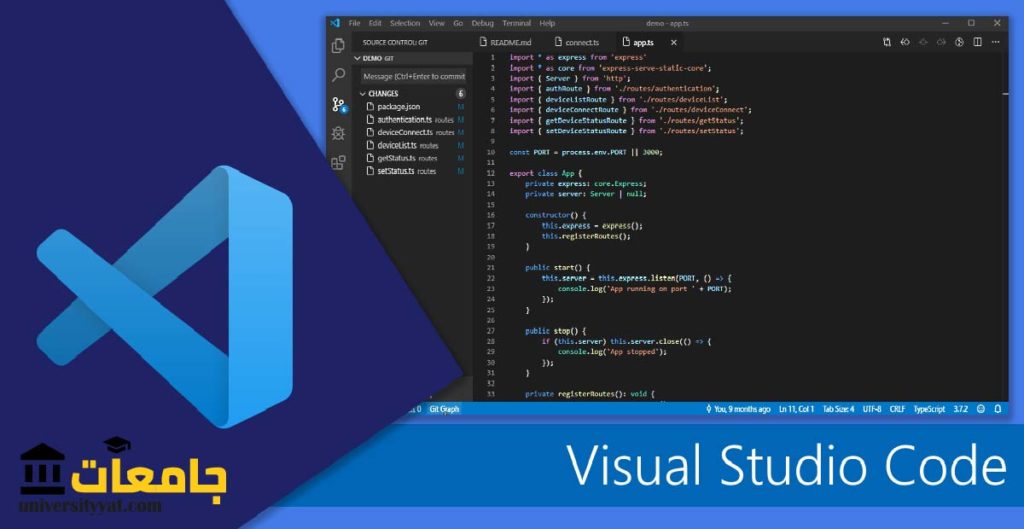Click Git Graph in the status bar
Image resolution: width=1024 pixels, height=529 pixels.
click(444, 409)
